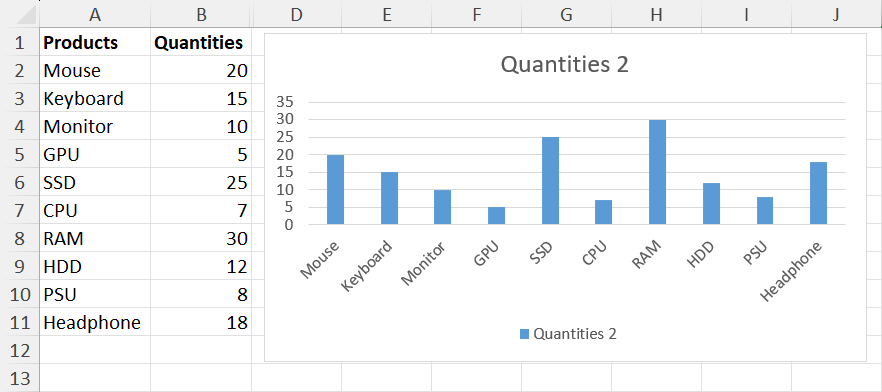The height and width of the screenshot is (392, 882).
Task: Select the CPU bar in the chart
Action: 604,212
